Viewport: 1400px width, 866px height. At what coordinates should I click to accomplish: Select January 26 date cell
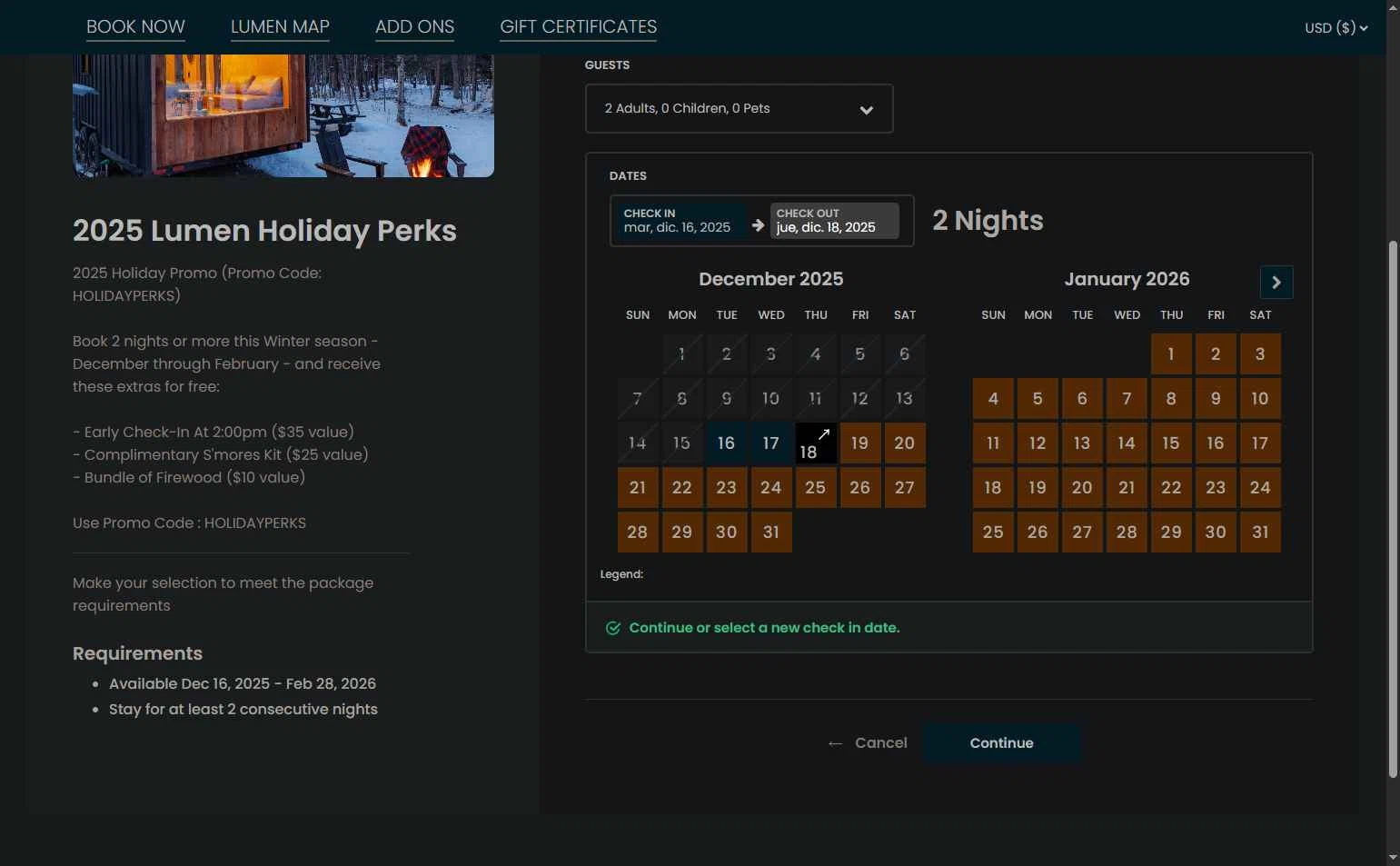point(1038,533)
